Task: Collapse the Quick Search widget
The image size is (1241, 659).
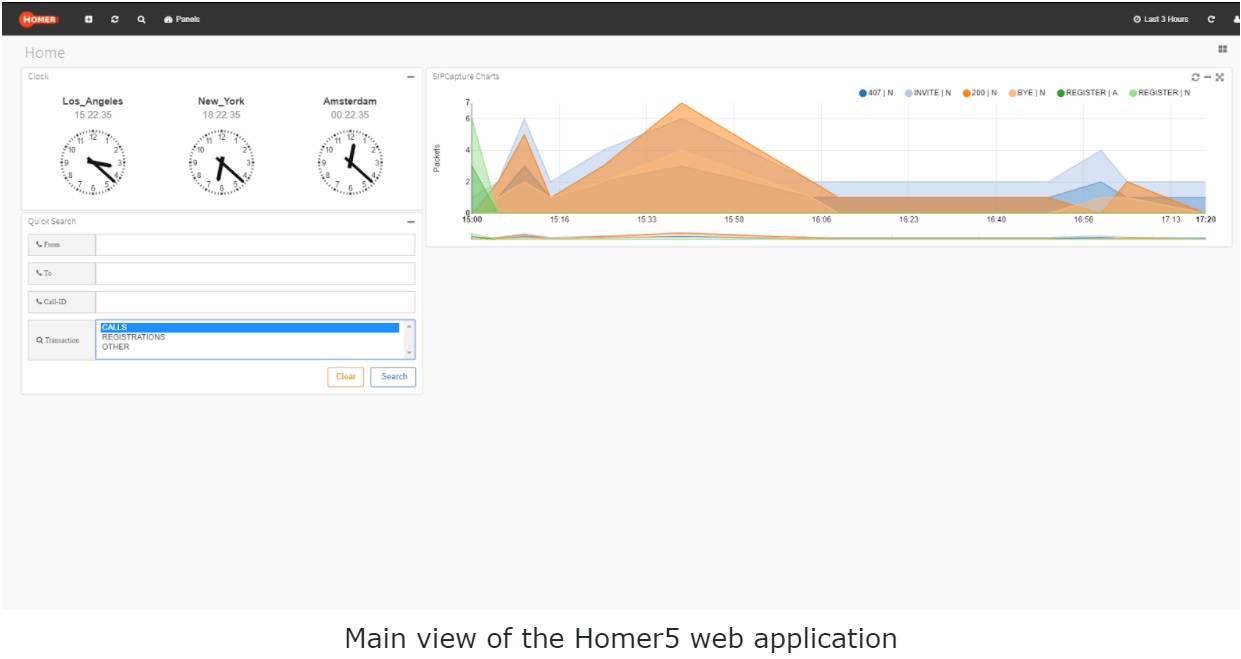Action: (x=410, y=222)
